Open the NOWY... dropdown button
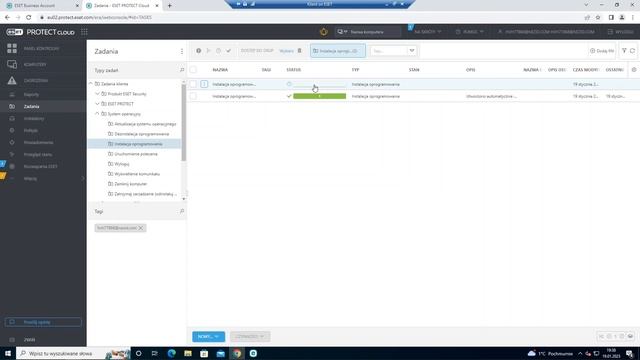The image size is (640, 360). click(x=209, y=337)
